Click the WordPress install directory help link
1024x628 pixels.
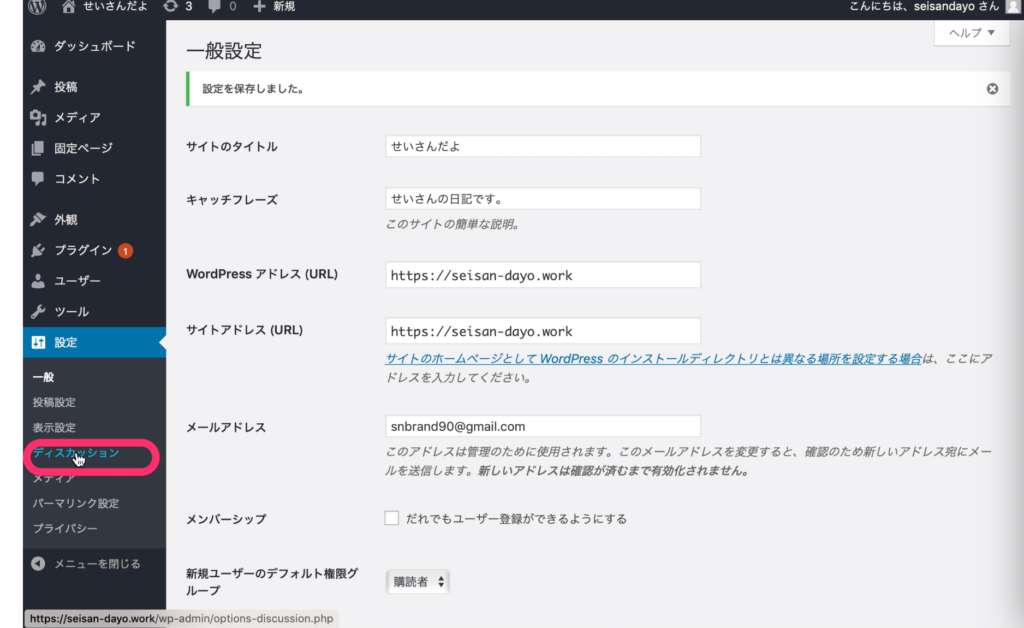[x=653, y=359]
